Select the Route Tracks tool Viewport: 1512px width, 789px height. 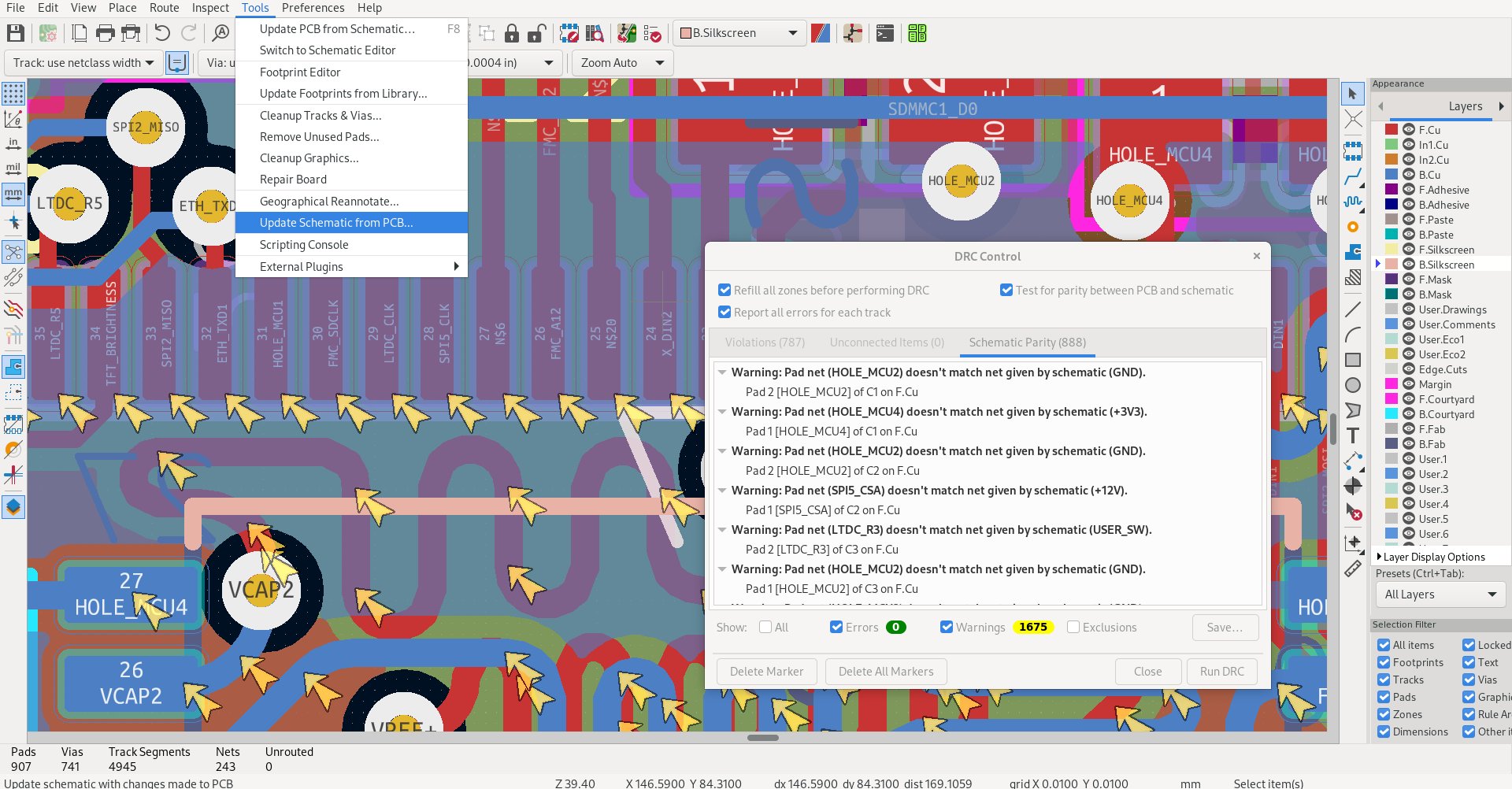click(x=1353, y=176)
